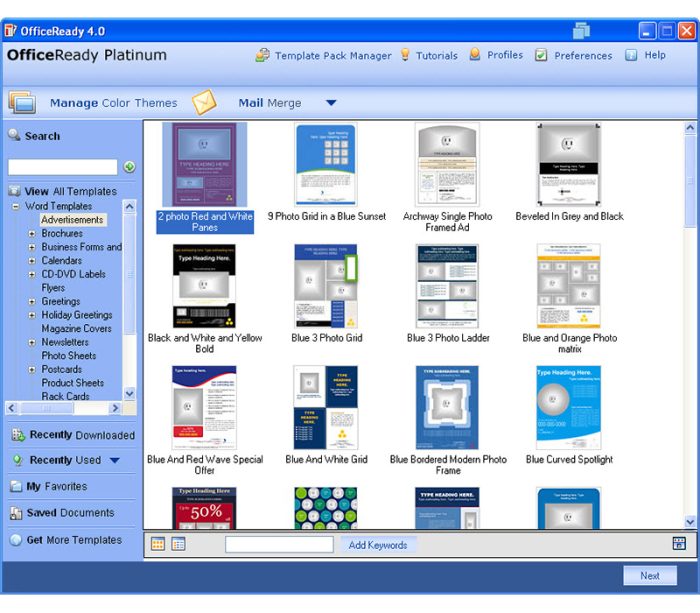Open Saved Documents
Viewport: 700px width, 613px height.
71,513
